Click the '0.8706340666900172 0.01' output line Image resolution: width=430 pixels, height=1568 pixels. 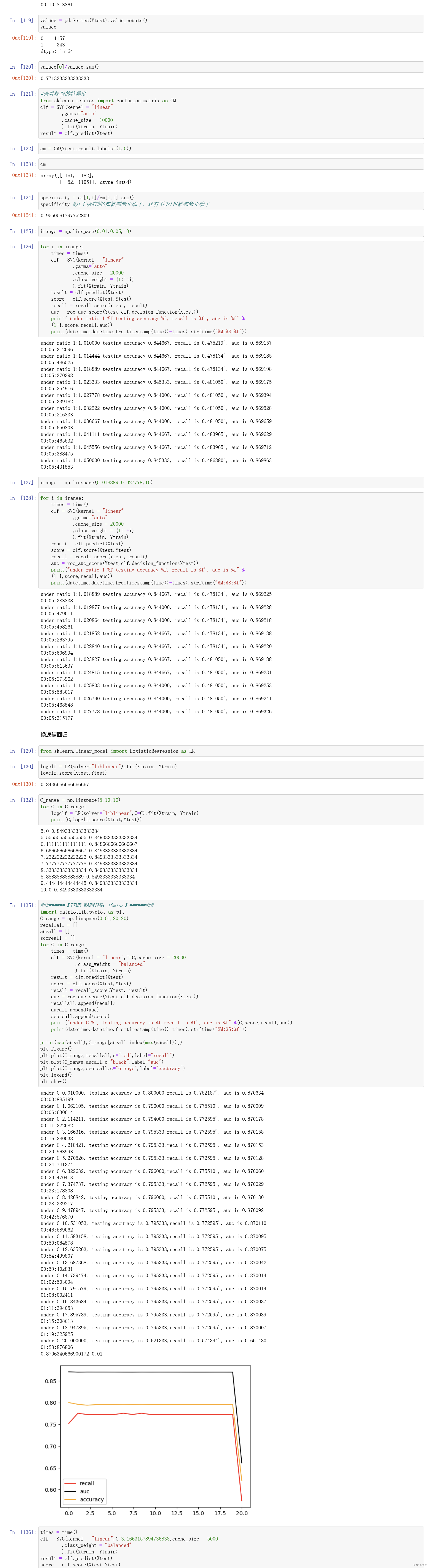[71, 1354]
